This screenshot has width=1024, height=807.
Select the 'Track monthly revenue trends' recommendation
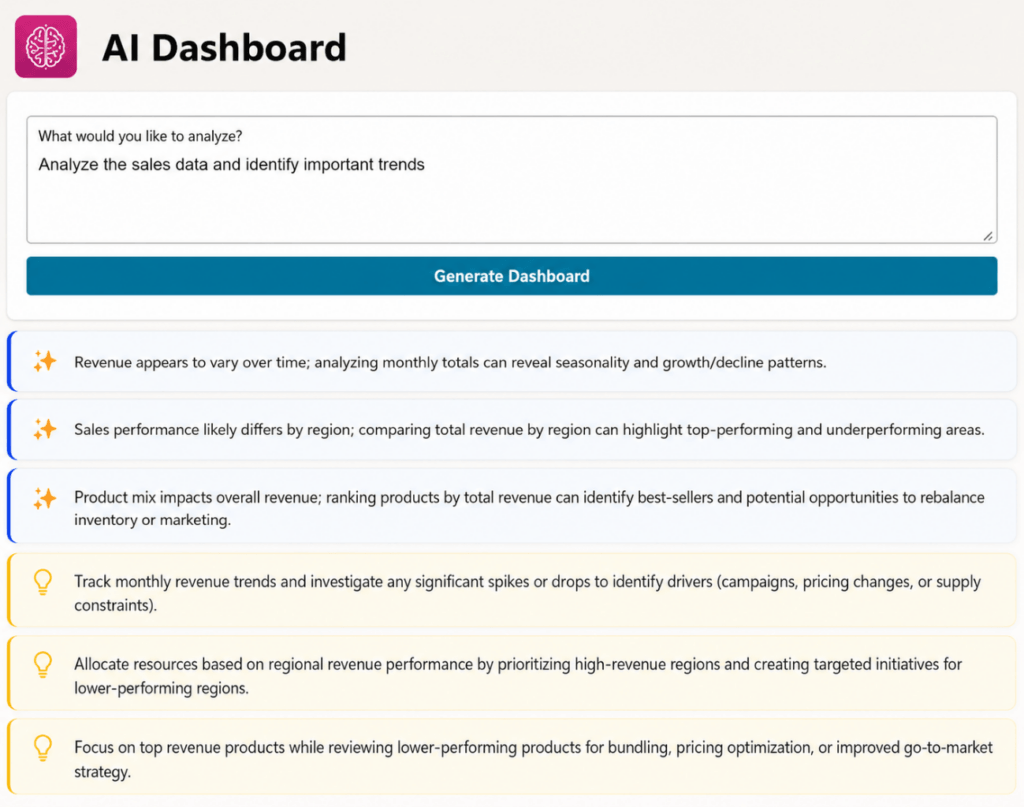(x=511, y=590)
